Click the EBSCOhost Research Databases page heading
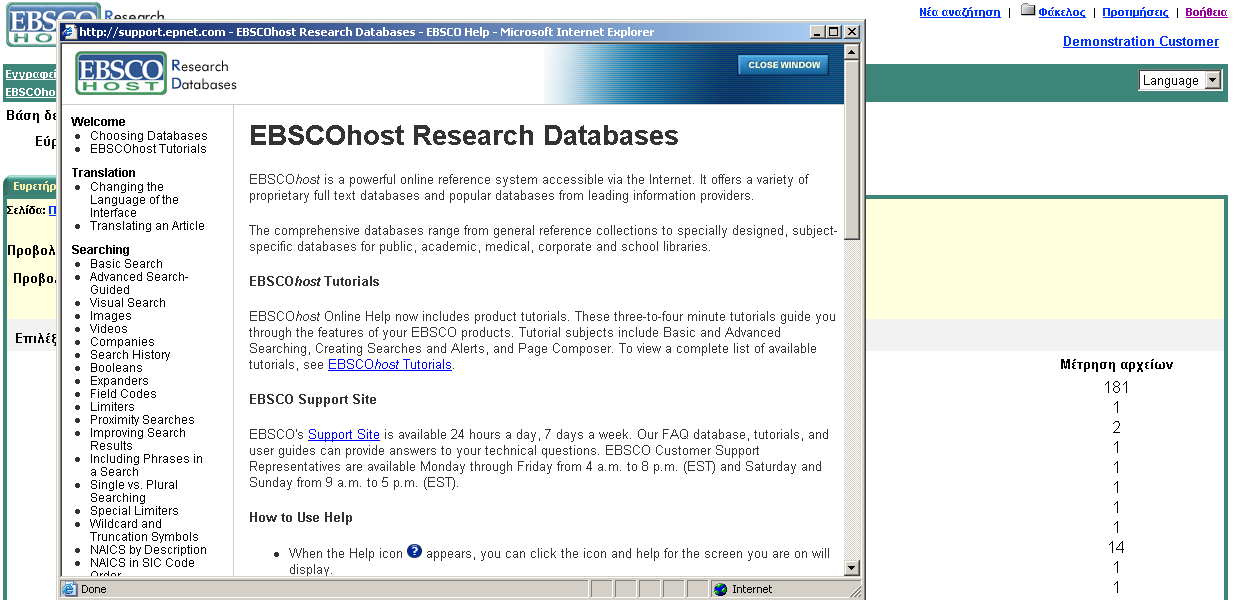 [x=464, y=136]
